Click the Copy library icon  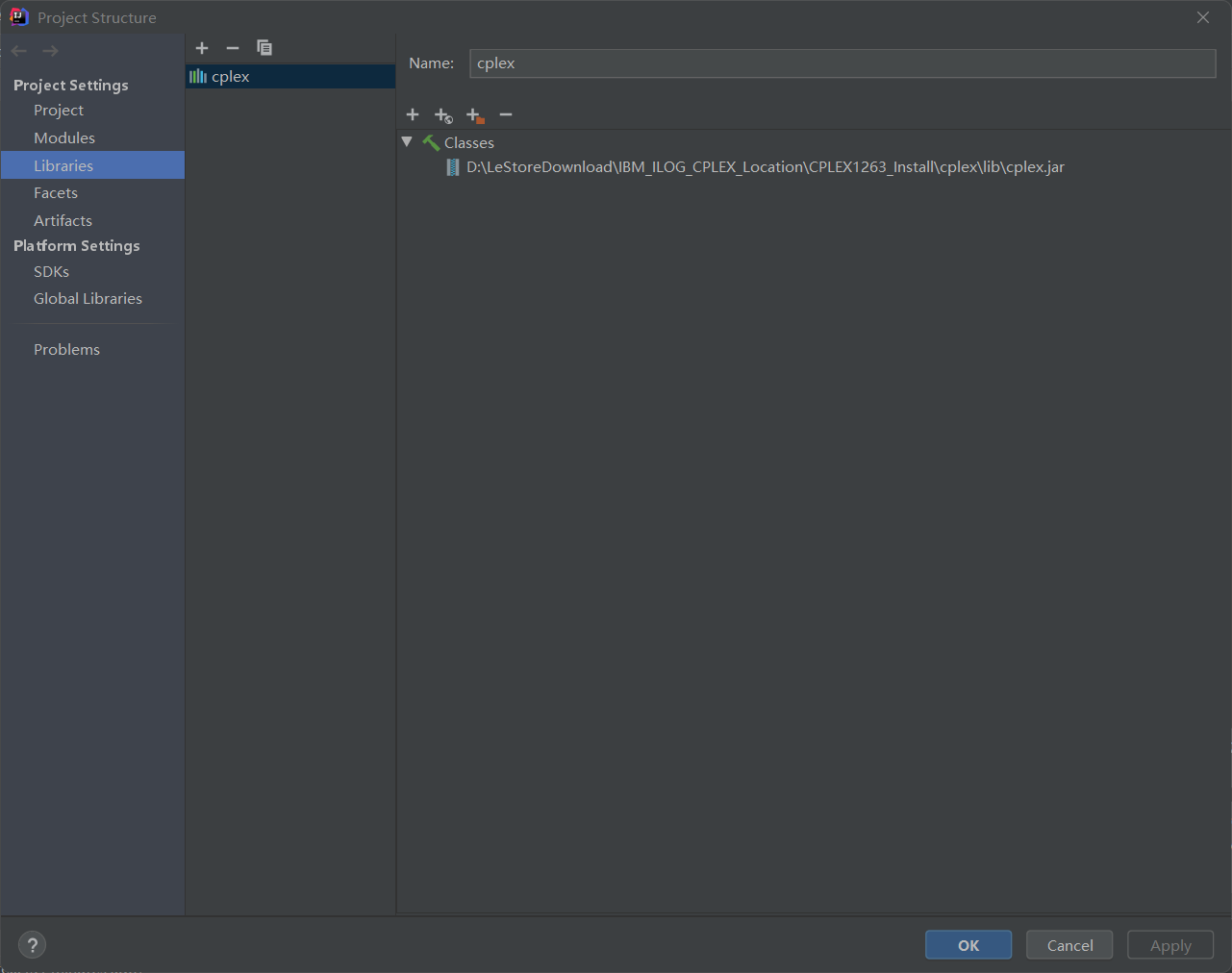click(x=264, y=48)
